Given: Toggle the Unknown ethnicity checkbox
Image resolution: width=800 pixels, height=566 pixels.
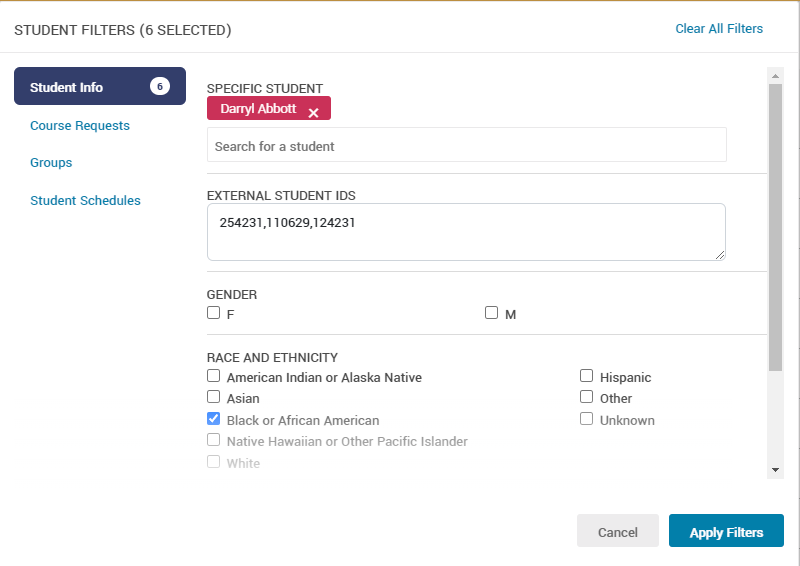Looking at the screenshot, I should (587, 419).
